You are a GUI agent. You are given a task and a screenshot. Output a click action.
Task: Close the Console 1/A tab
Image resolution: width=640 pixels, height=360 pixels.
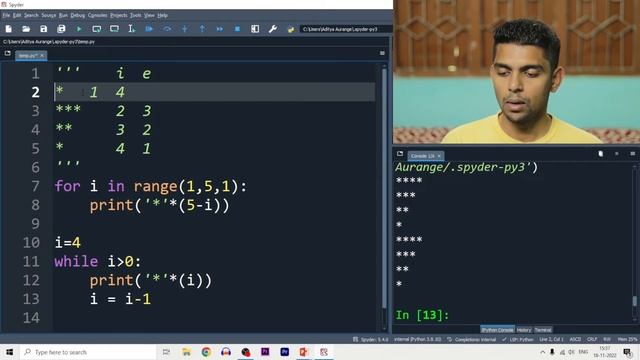coord(439,156)
